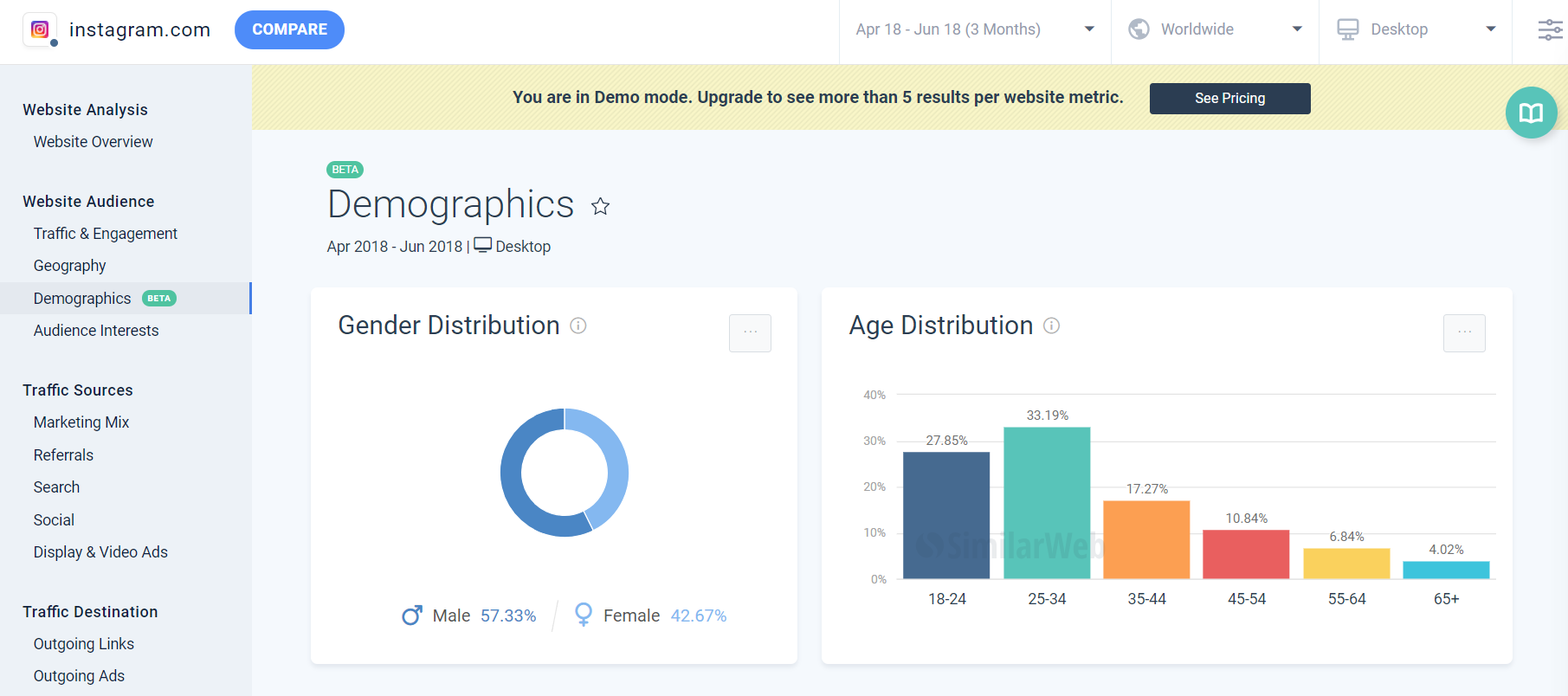Click the Traffic Sources heading
Viewport: 1568px width, 696px height.
78,390
